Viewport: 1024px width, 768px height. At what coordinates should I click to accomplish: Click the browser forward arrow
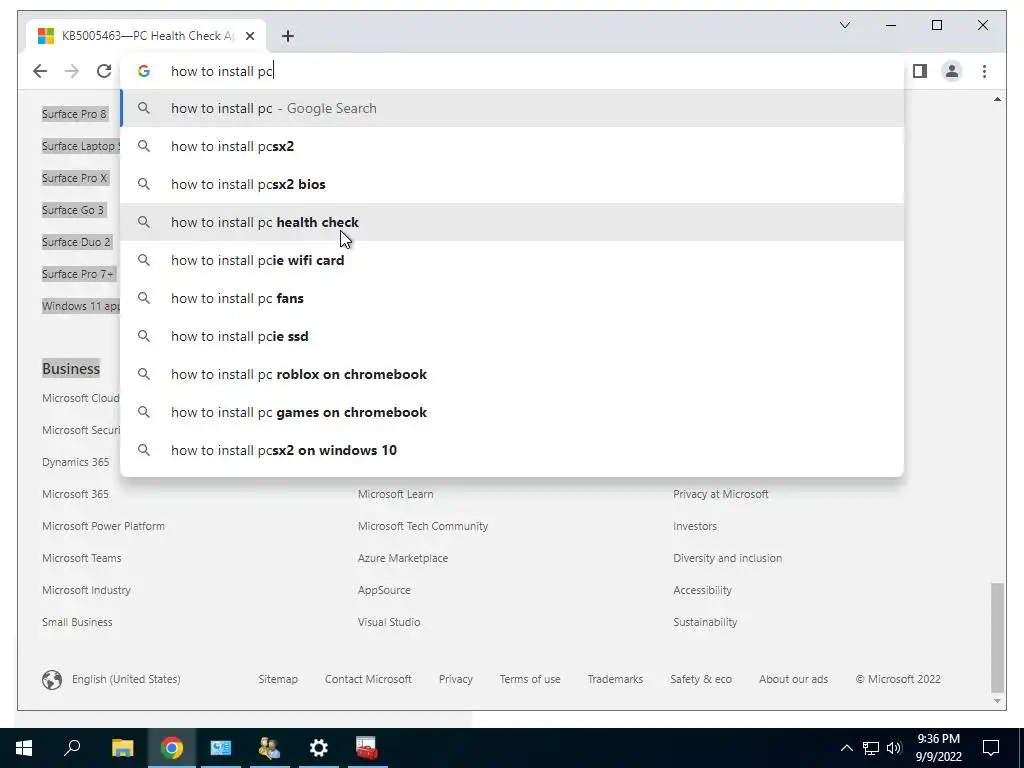pyautogui.click(x=72, y=71)
